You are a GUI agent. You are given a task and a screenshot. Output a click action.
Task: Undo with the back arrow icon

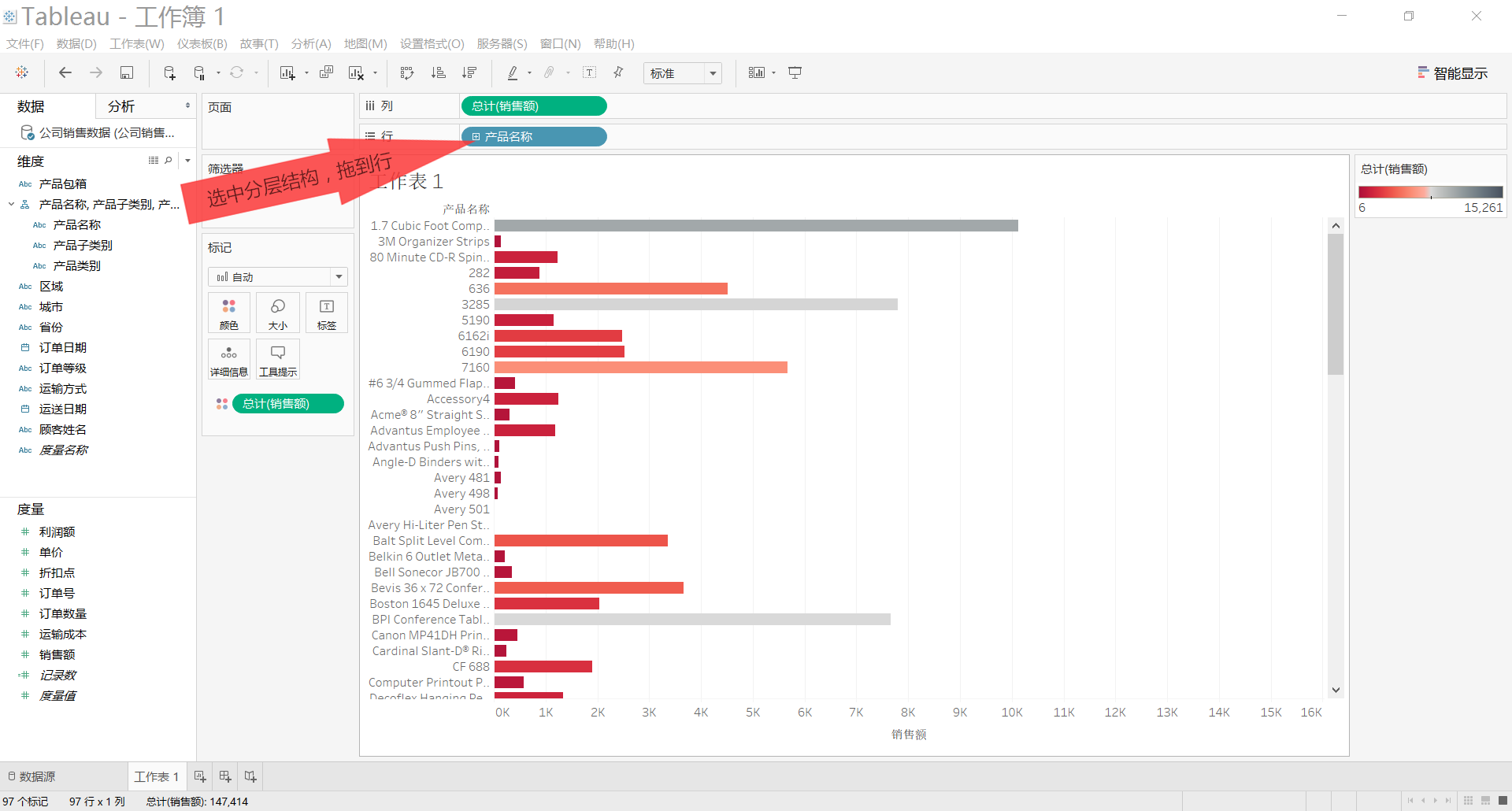65,72
